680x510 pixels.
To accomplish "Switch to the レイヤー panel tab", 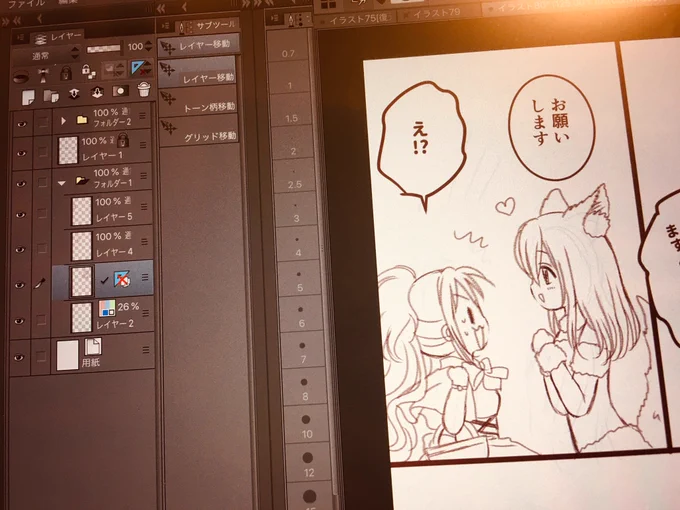I will click(x=57, y=37).
